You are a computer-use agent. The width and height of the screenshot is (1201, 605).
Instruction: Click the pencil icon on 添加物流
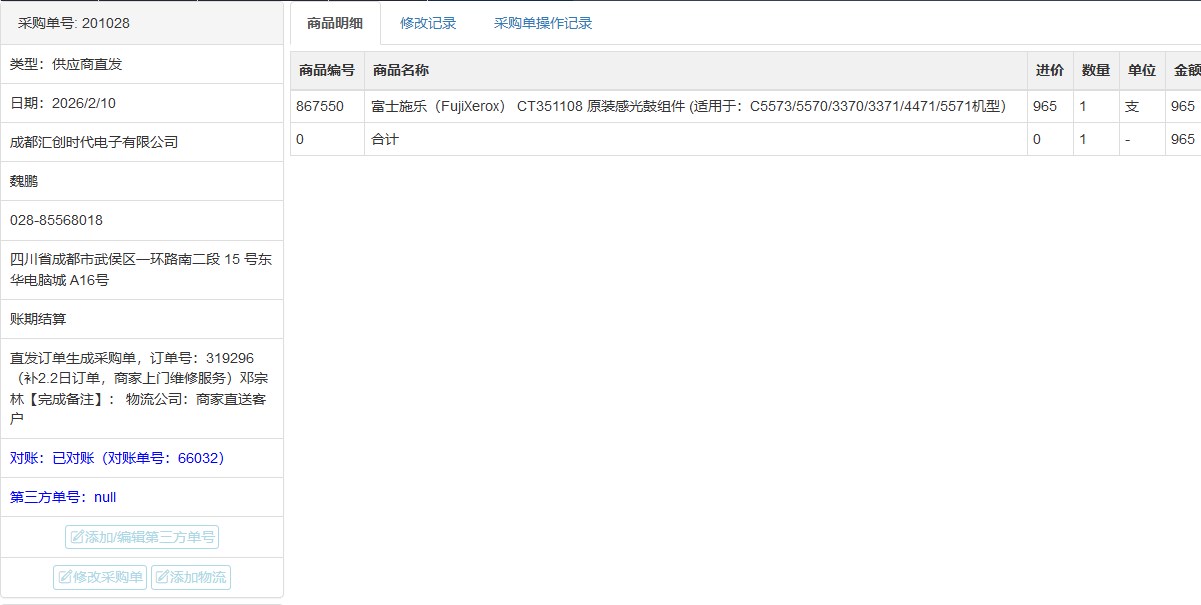[x=162, y=578]
